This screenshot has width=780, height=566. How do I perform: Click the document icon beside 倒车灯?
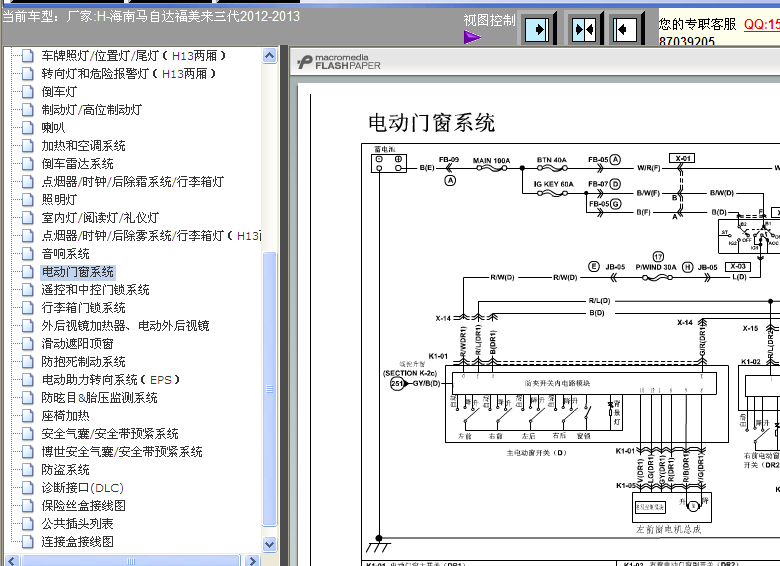click(x=28, y=92)
